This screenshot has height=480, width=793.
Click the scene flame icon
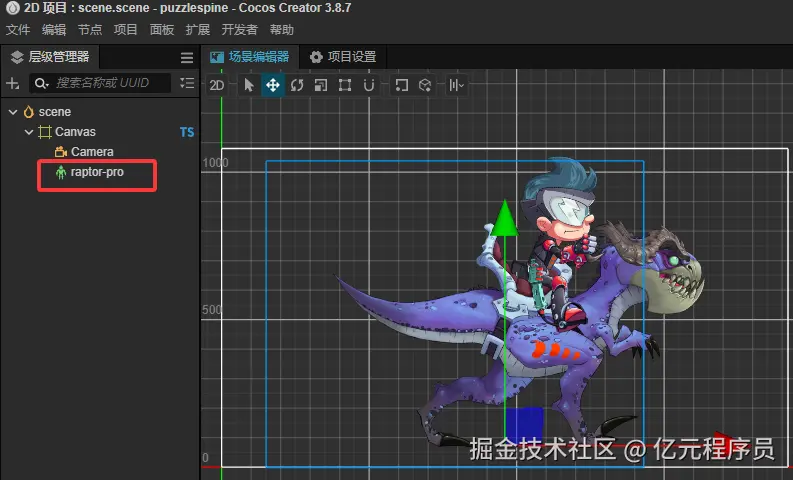(29, 112)
